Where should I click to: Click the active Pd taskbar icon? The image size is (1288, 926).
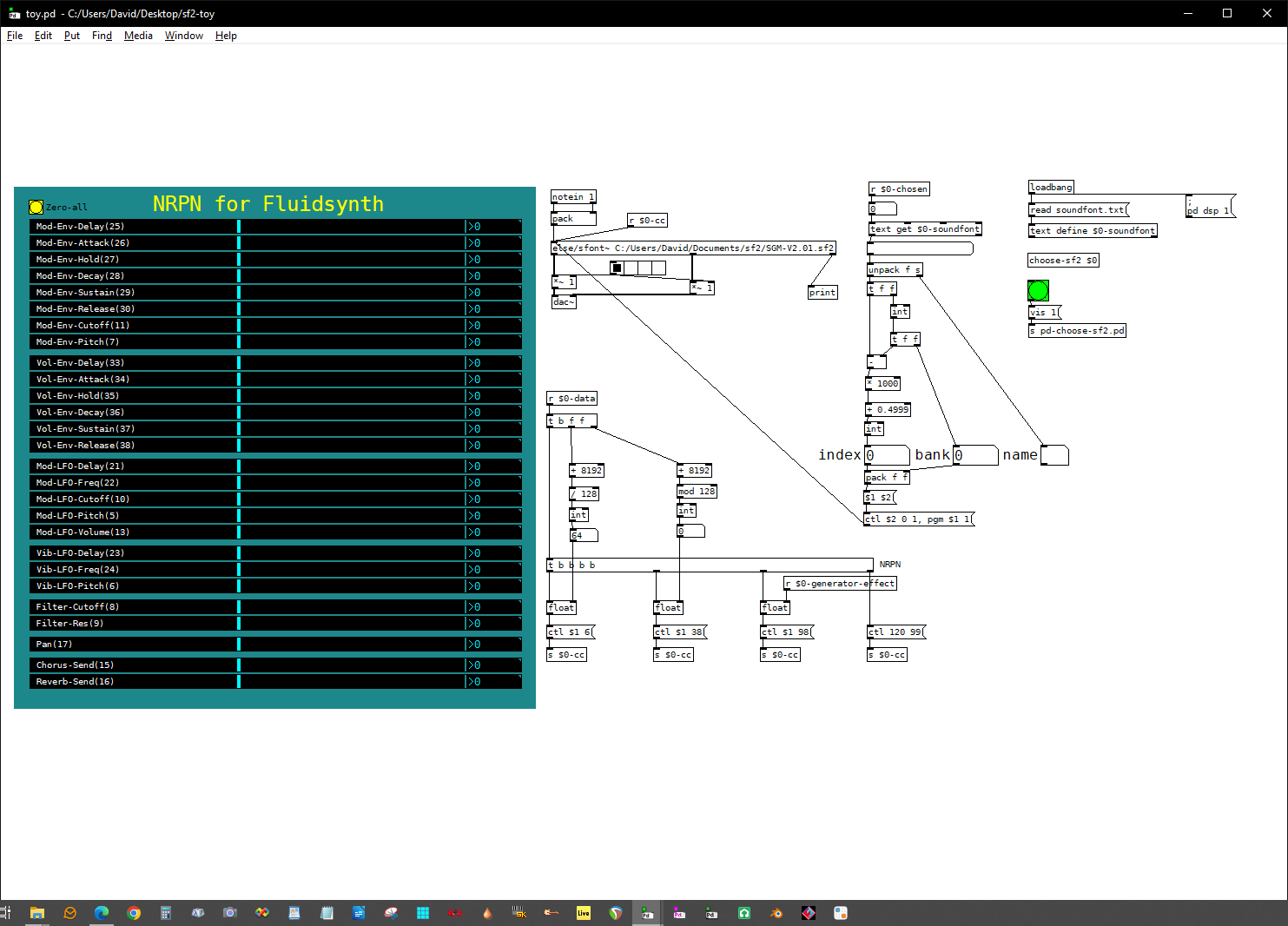[x=647, y=913]
